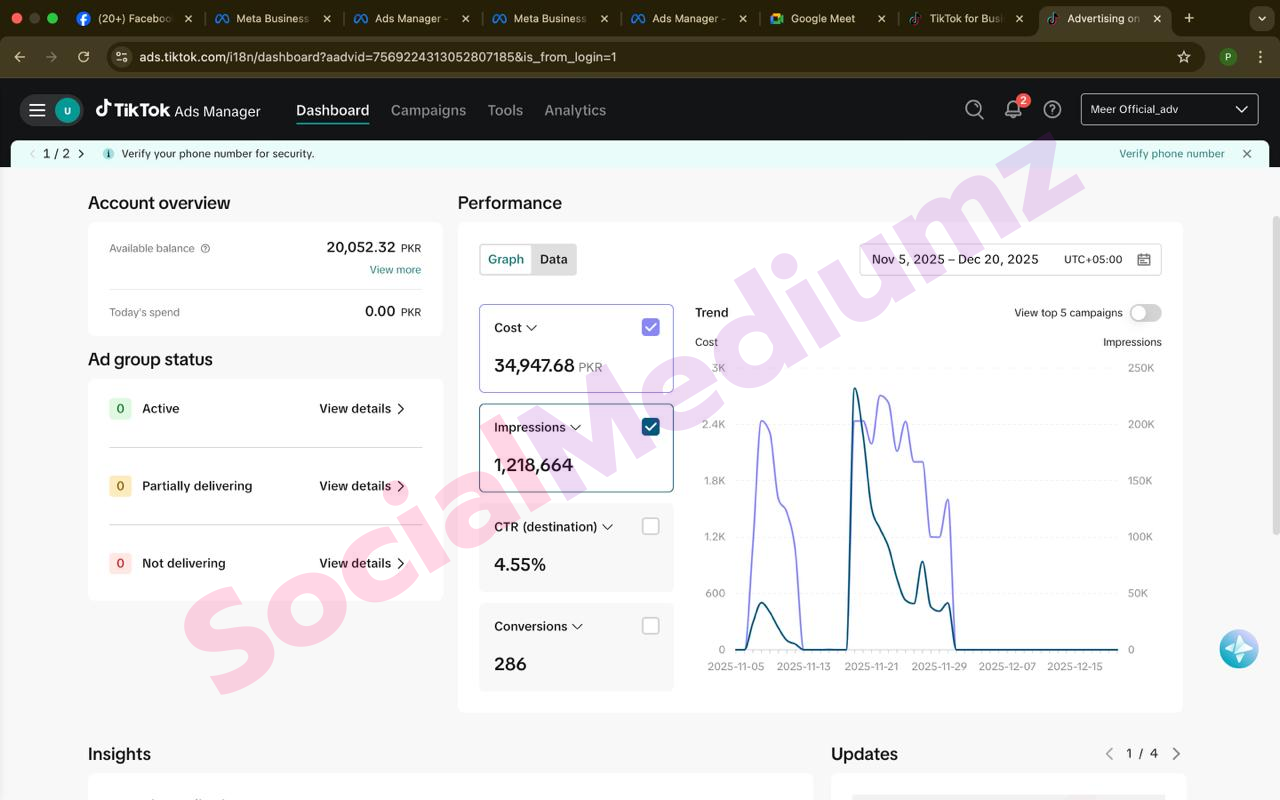This screenshot has height=800, width=1280.
Task: Open the help question mark icon
Action: 1052,110
